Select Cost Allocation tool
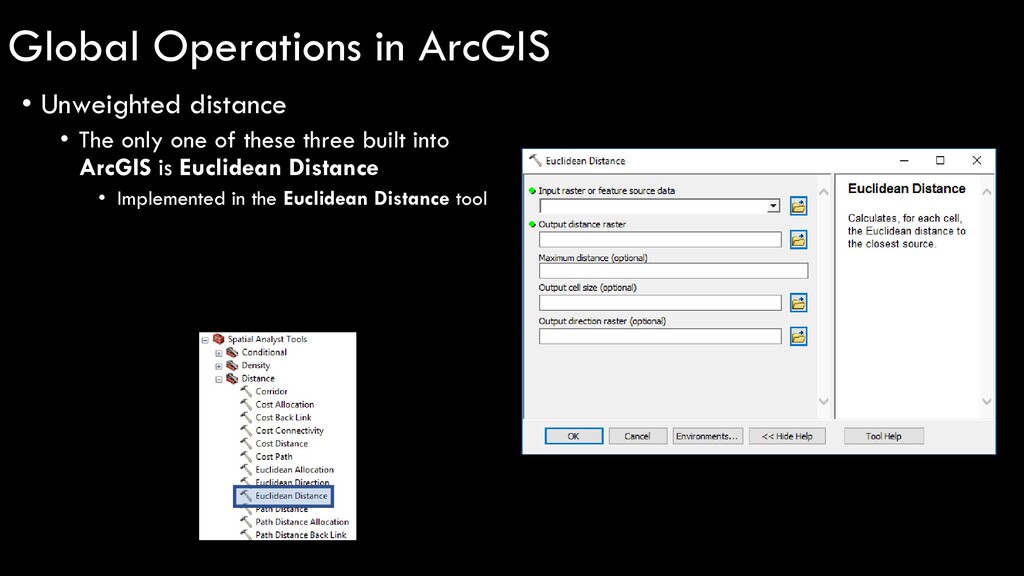Screen dimensions: 1024x576 [x=285, y=404]
